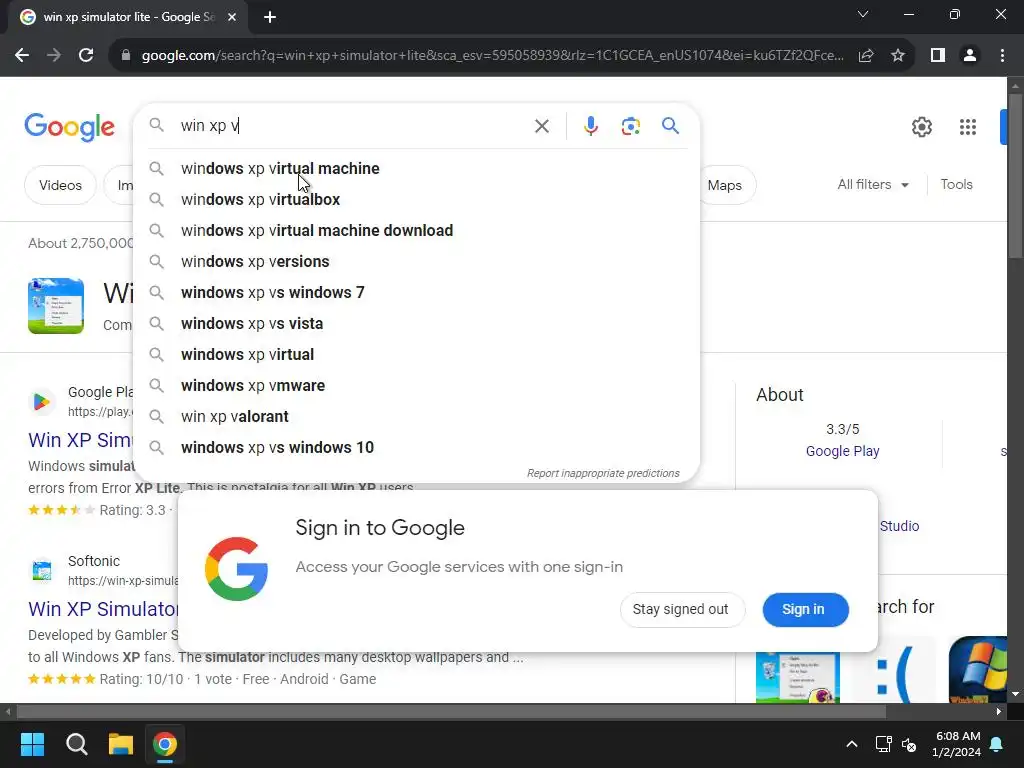Screen dimensions: 1024x768
Task: Open the Google Play Win XP Sim result
Action: pyautogui.click(x=80, y=440)
